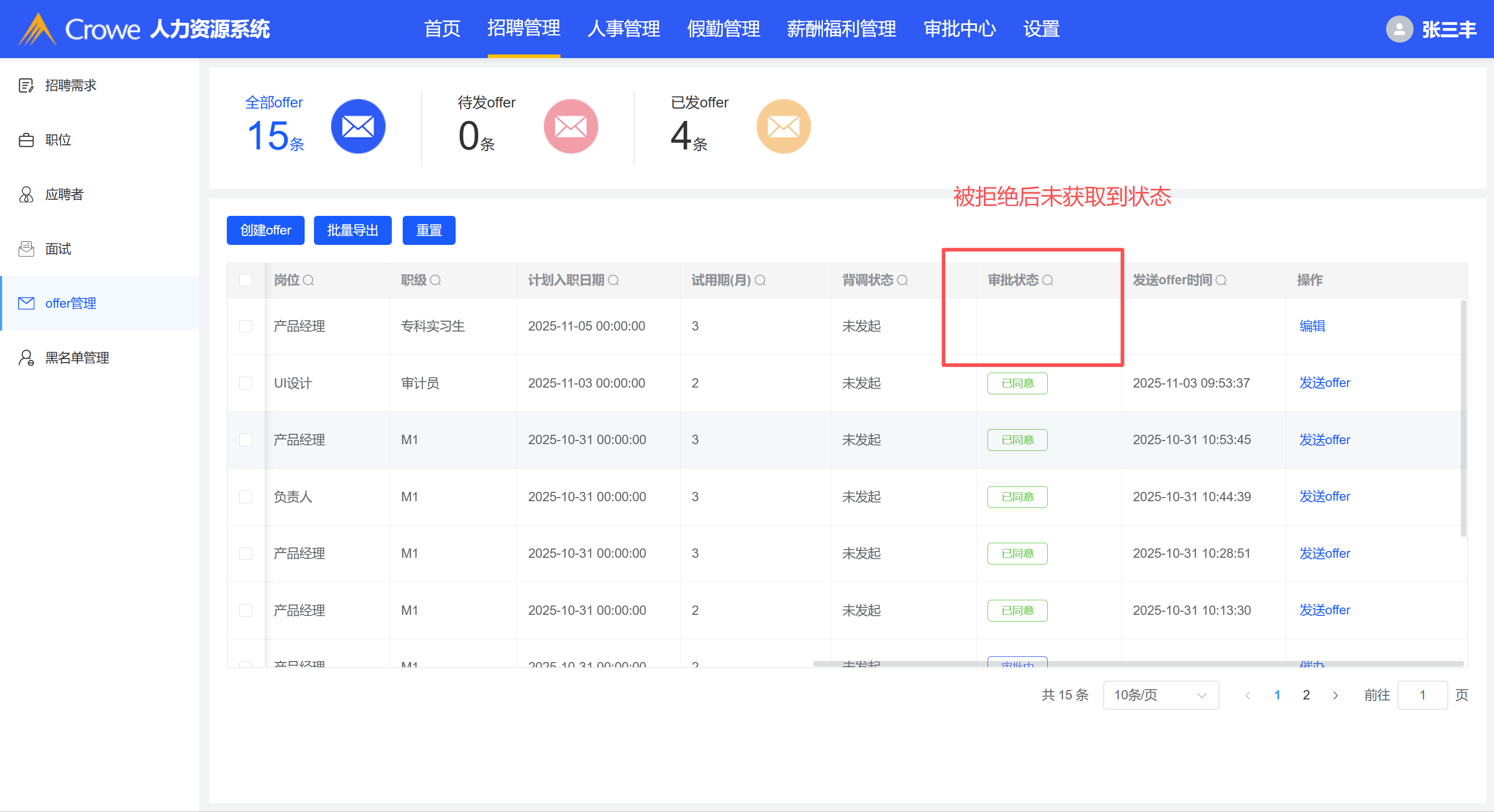Open 面试 in the left sidebar
This screenshot has height=812, width=1494.
pyautogui.click(x=58, y=249)
